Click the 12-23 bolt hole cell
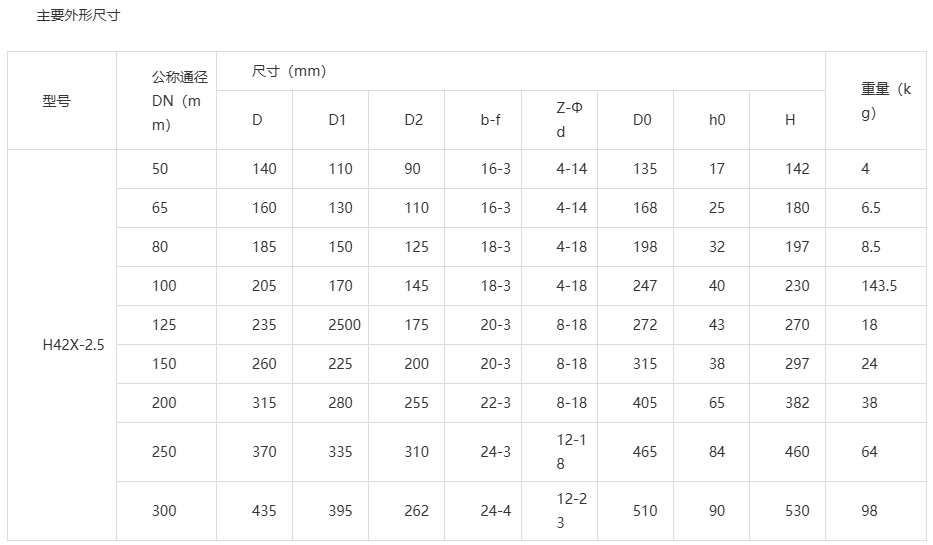The height and width of the screenshot is (545, 933). click(x=559, y=511)
